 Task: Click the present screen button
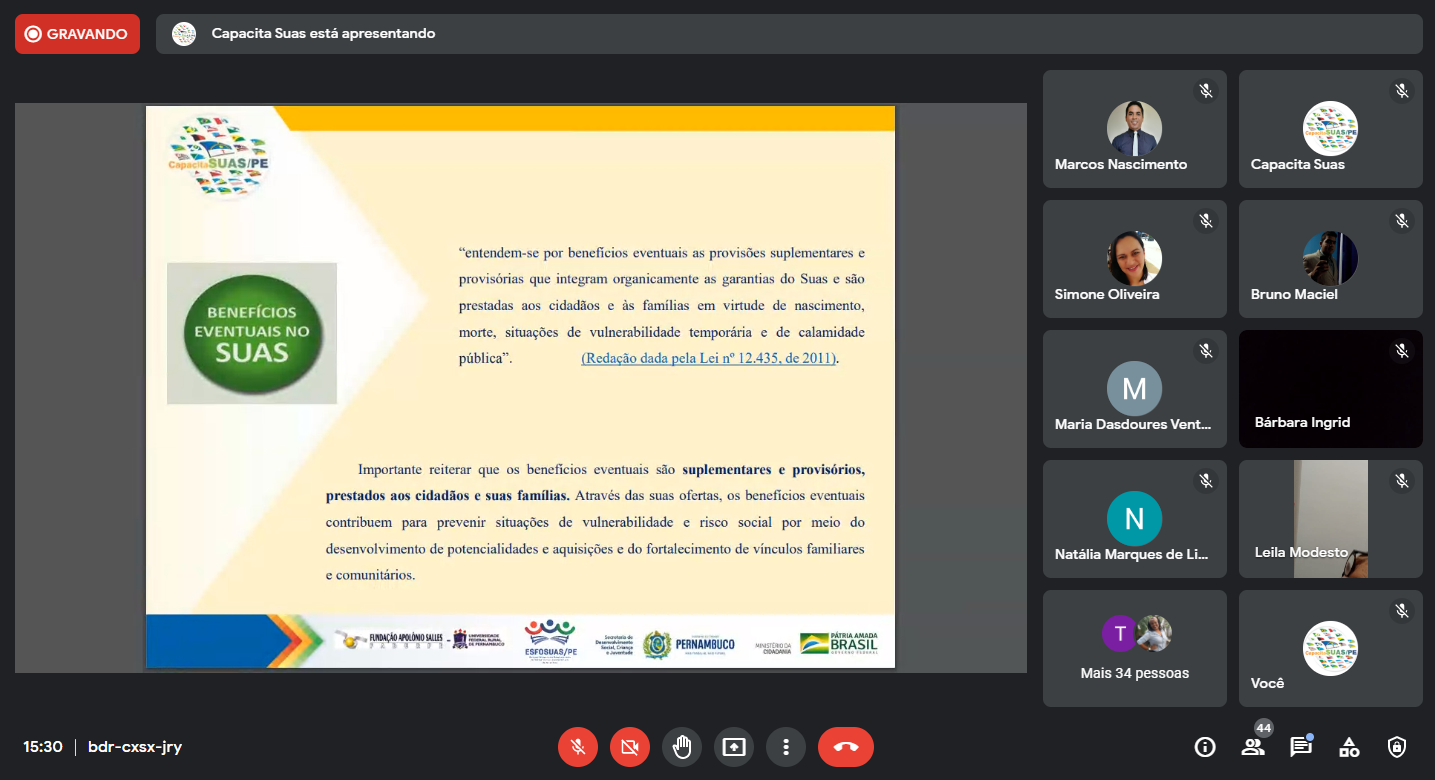click(734, 747)
